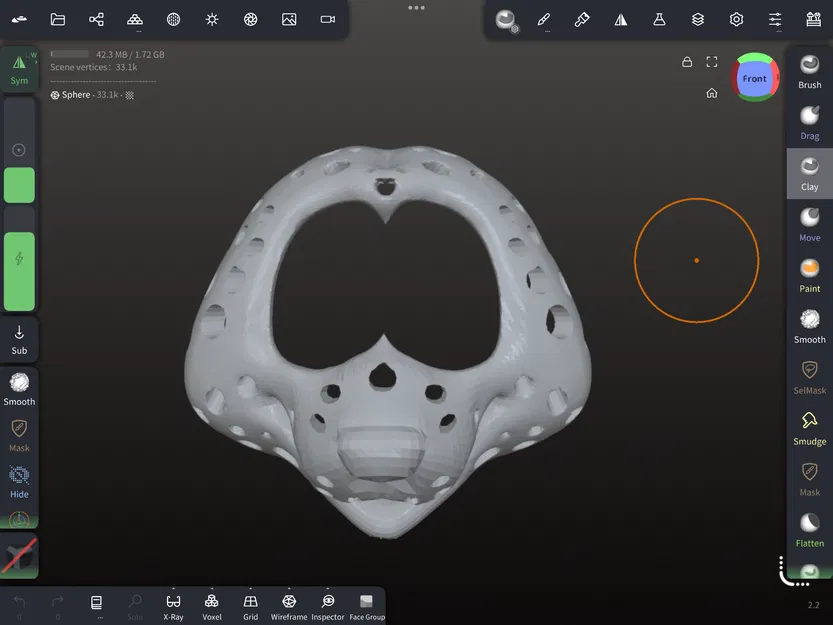Tap the radius circle icon on left slider

(19, 150)
